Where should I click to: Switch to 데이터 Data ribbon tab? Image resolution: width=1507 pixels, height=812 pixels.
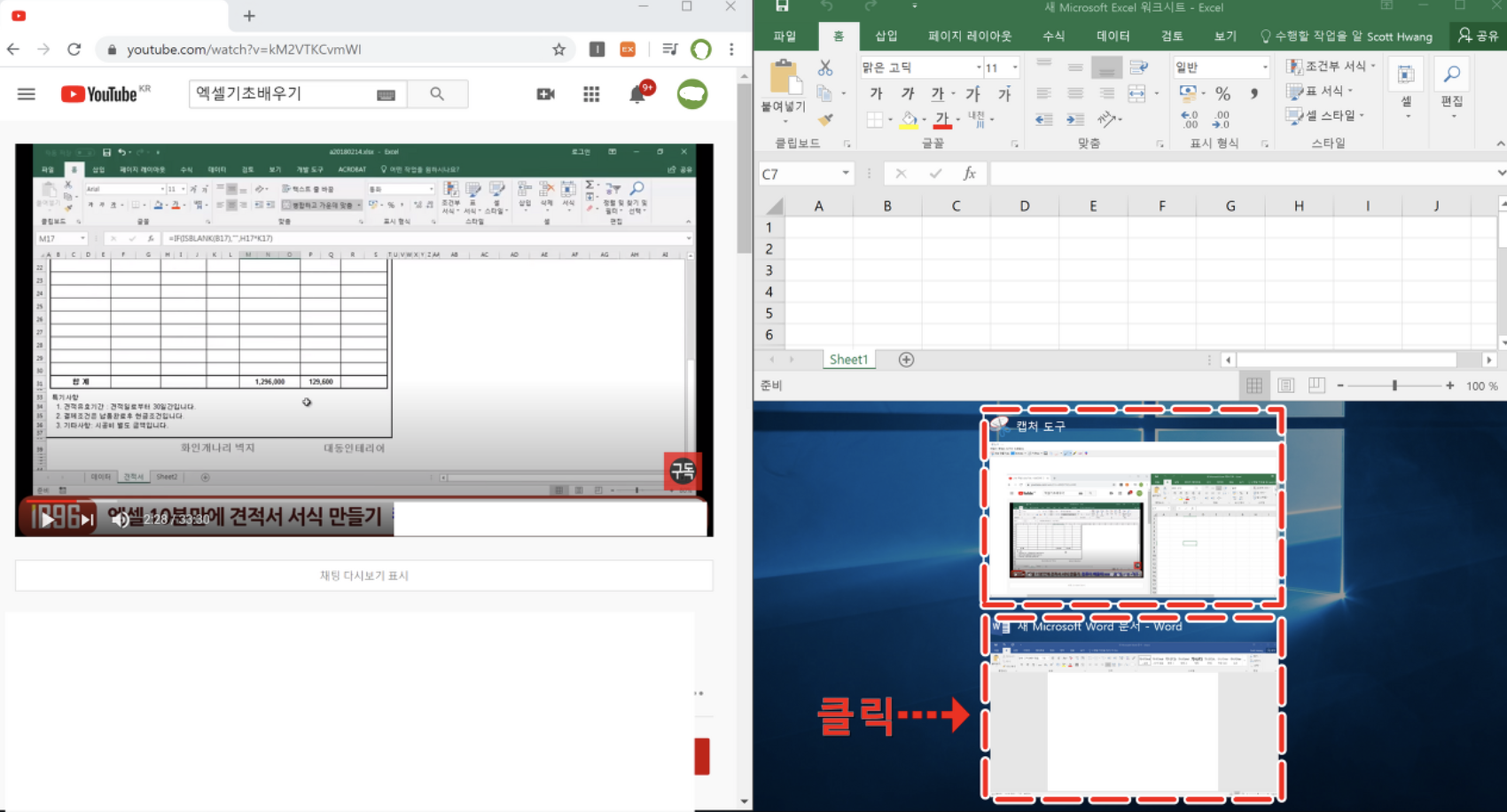(x=1113, y=36)
